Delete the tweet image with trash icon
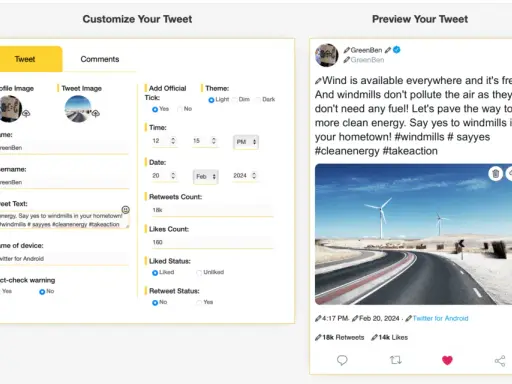Screen dimensions: 512x384 (x=495, y=173)
